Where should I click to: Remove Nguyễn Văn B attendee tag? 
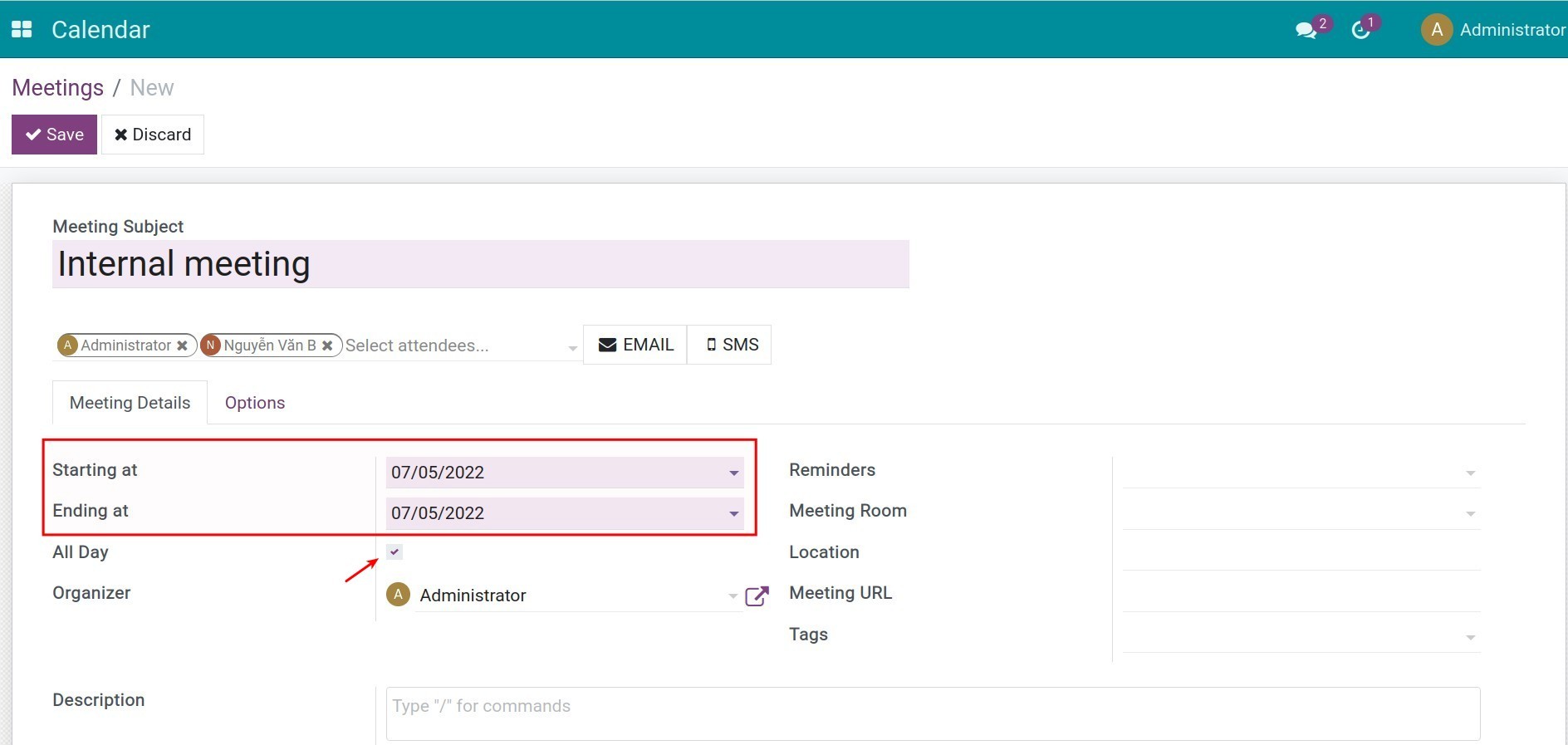327,346
